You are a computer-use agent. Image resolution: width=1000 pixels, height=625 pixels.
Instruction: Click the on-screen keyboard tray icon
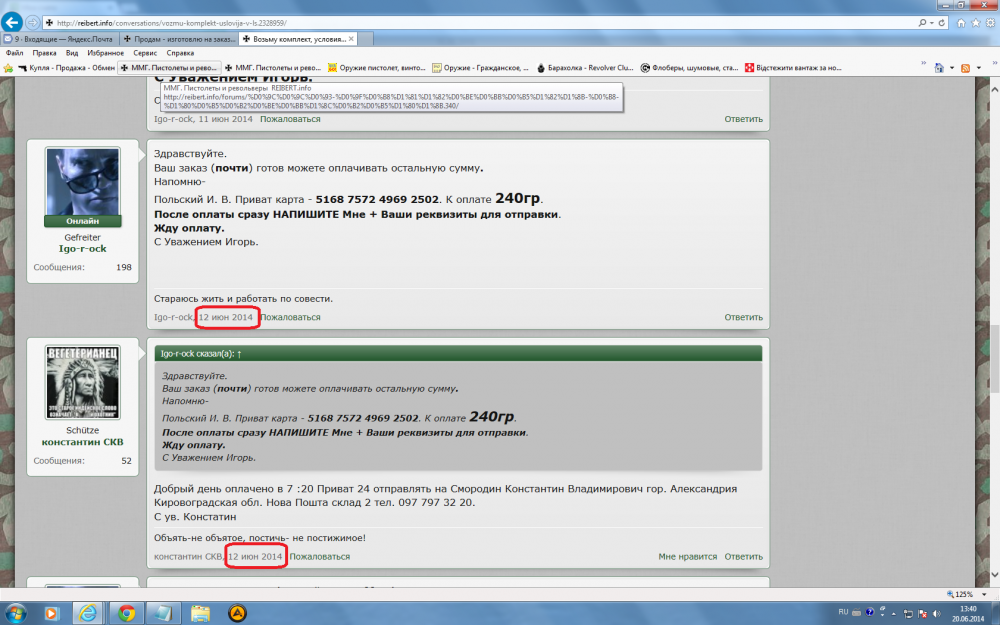pos(857,613)
